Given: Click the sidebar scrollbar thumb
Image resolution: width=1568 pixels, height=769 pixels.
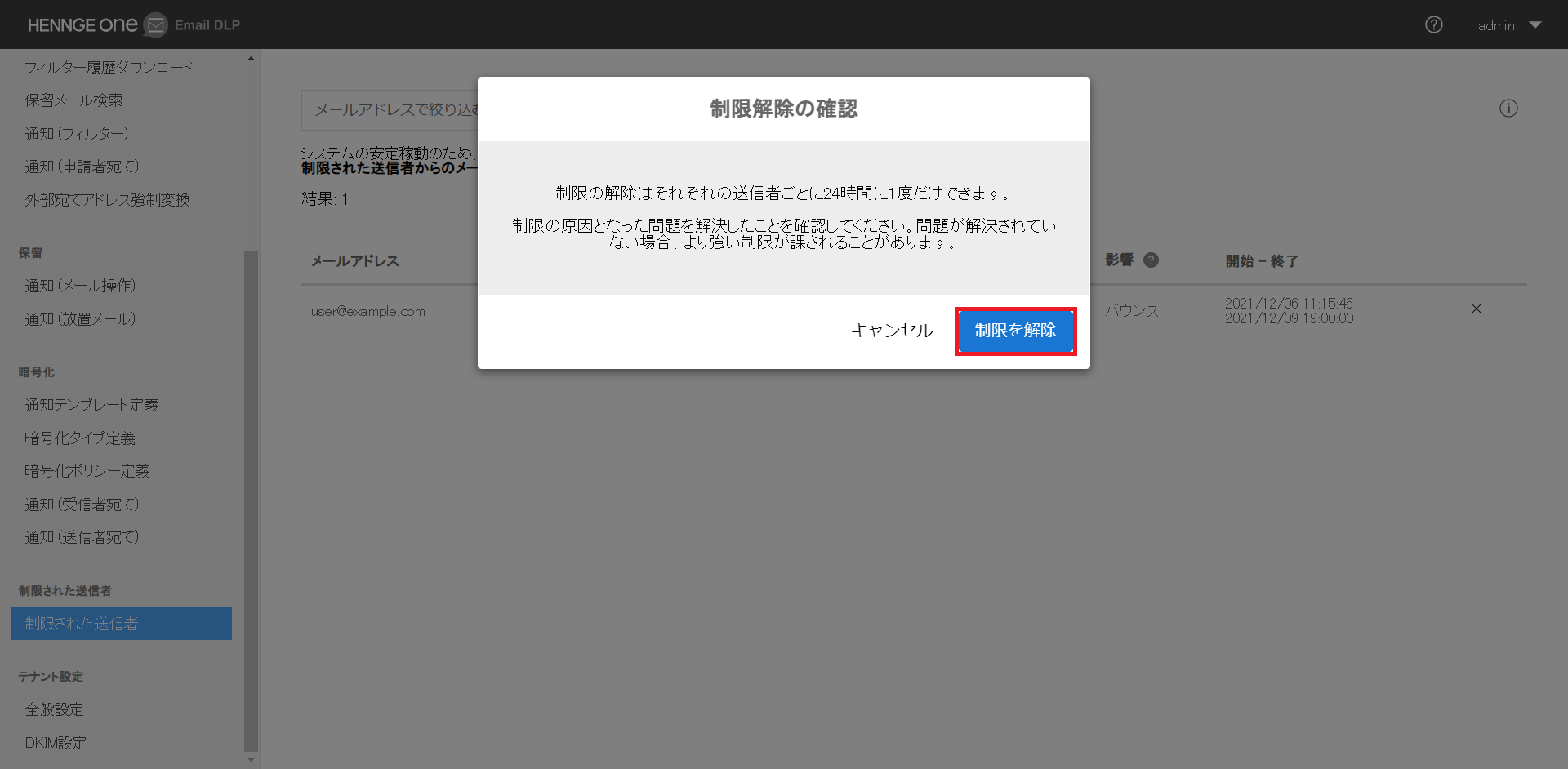Looking at the screenshot, I should (251, 500).
